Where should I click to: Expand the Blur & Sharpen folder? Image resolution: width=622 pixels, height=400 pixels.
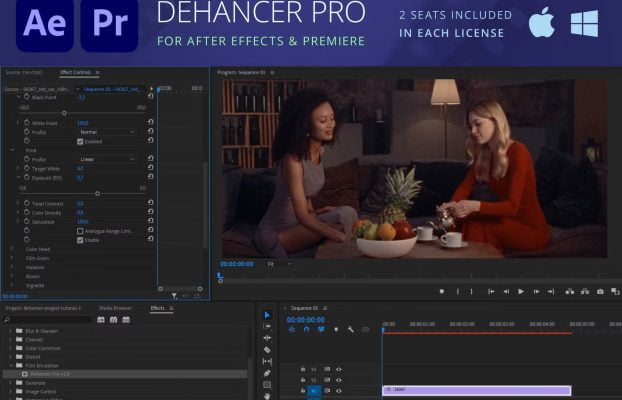pos(10,331)
